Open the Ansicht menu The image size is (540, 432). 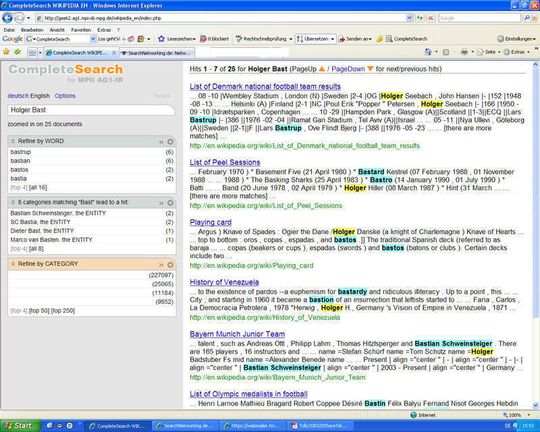pyautogui.click(x=57, y=30)
